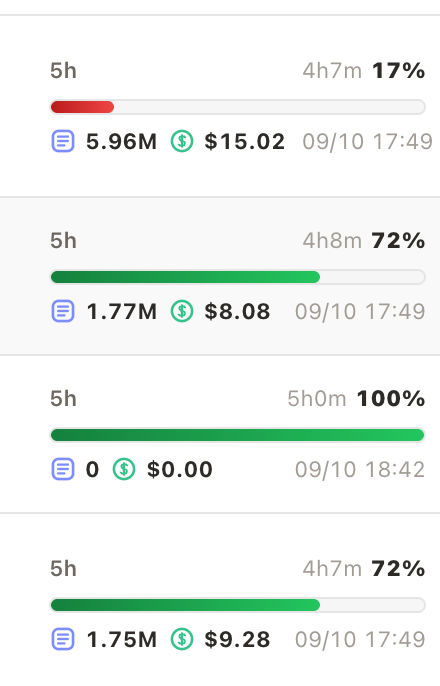Click the green progress bar above 1.77M
Image resolution: width=440 pixels, height=686 pixels.
coord(237,277)
